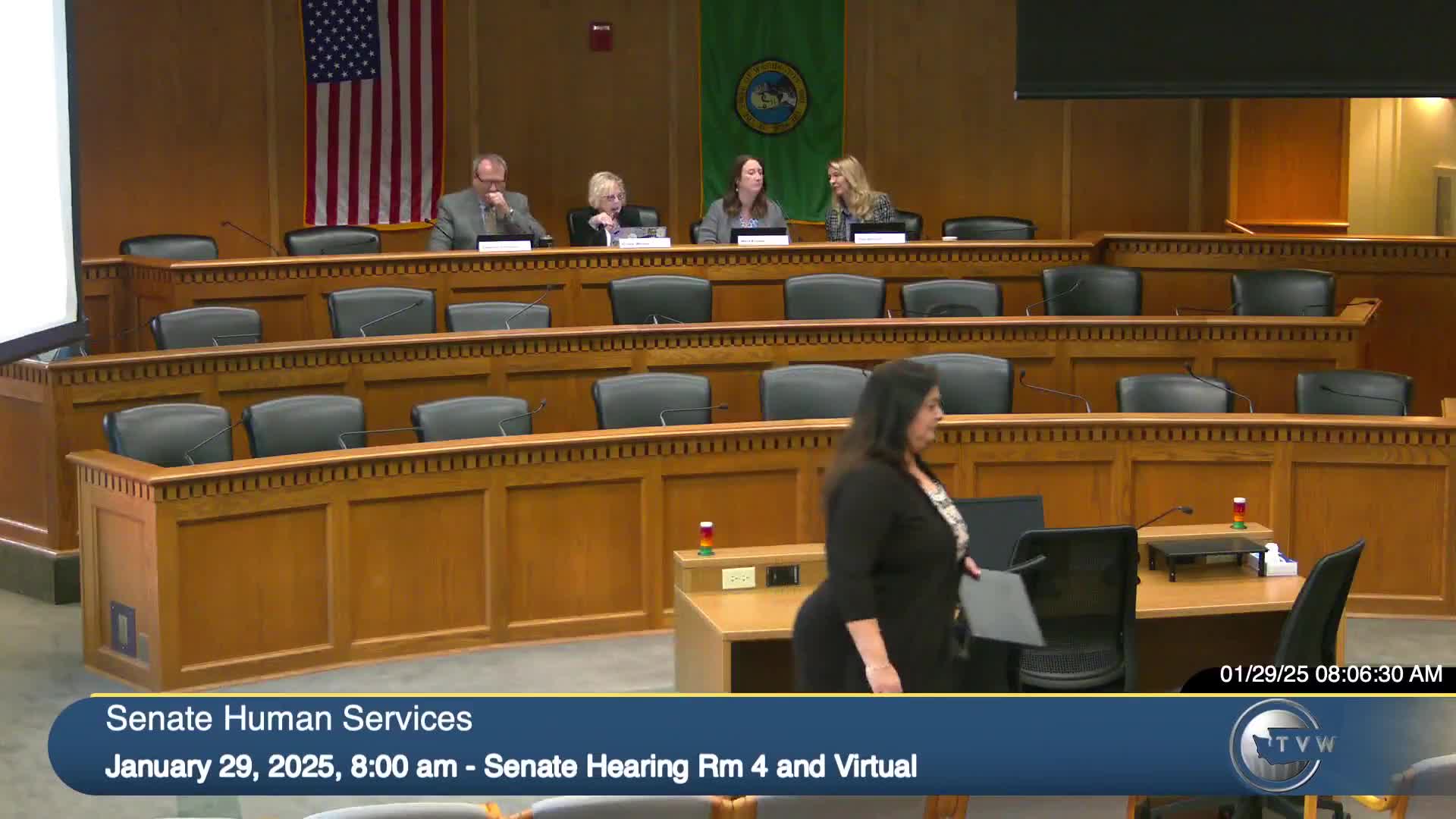Click the 01/29/25 08:06:30 AM timestamp overlay
This screenshot has width=1456, height=819.
point(1331,674)
